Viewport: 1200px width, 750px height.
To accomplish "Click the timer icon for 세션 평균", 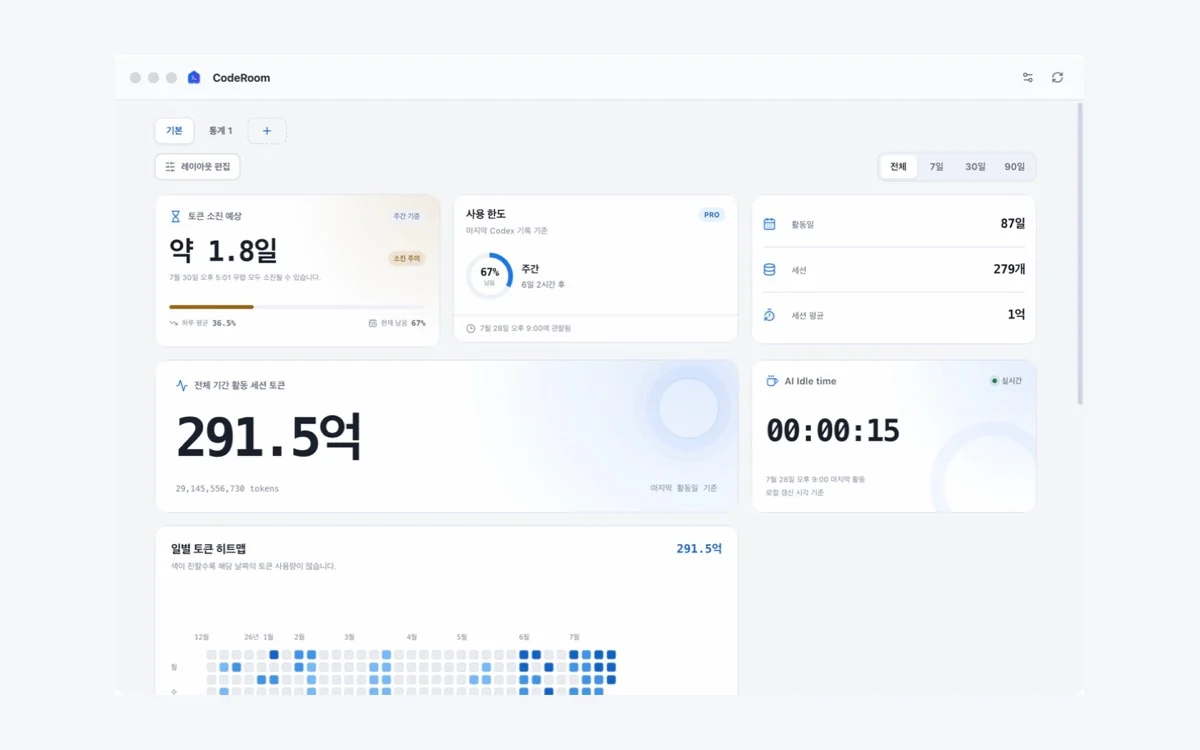I will click(769, 315).
